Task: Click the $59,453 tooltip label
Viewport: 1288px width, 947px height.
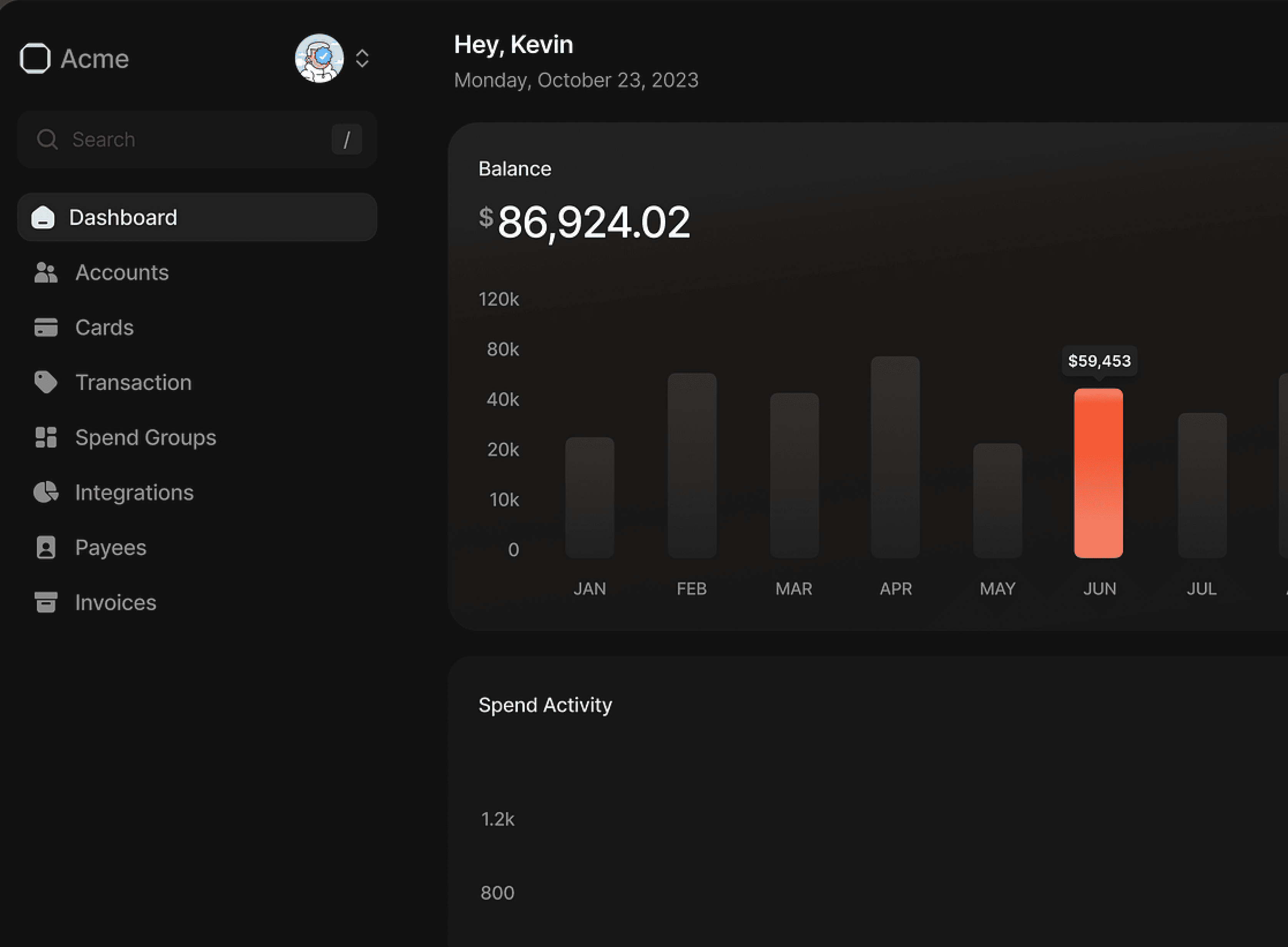Action: pos(1100,361)
